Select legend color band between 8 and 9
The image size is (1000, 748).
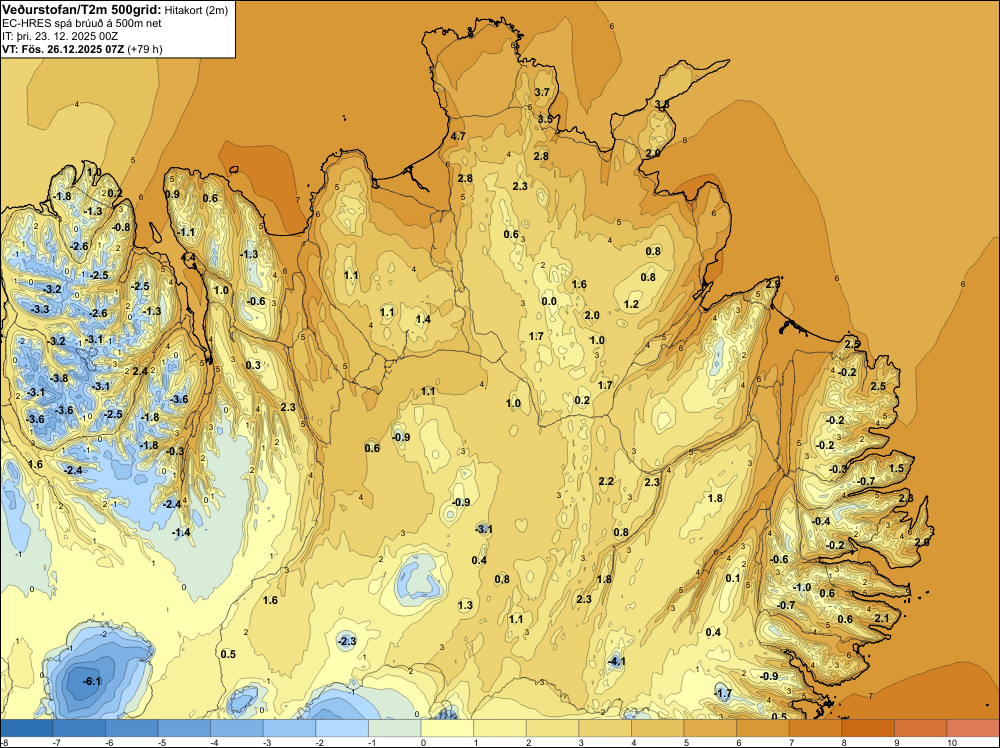coord(869,728)
